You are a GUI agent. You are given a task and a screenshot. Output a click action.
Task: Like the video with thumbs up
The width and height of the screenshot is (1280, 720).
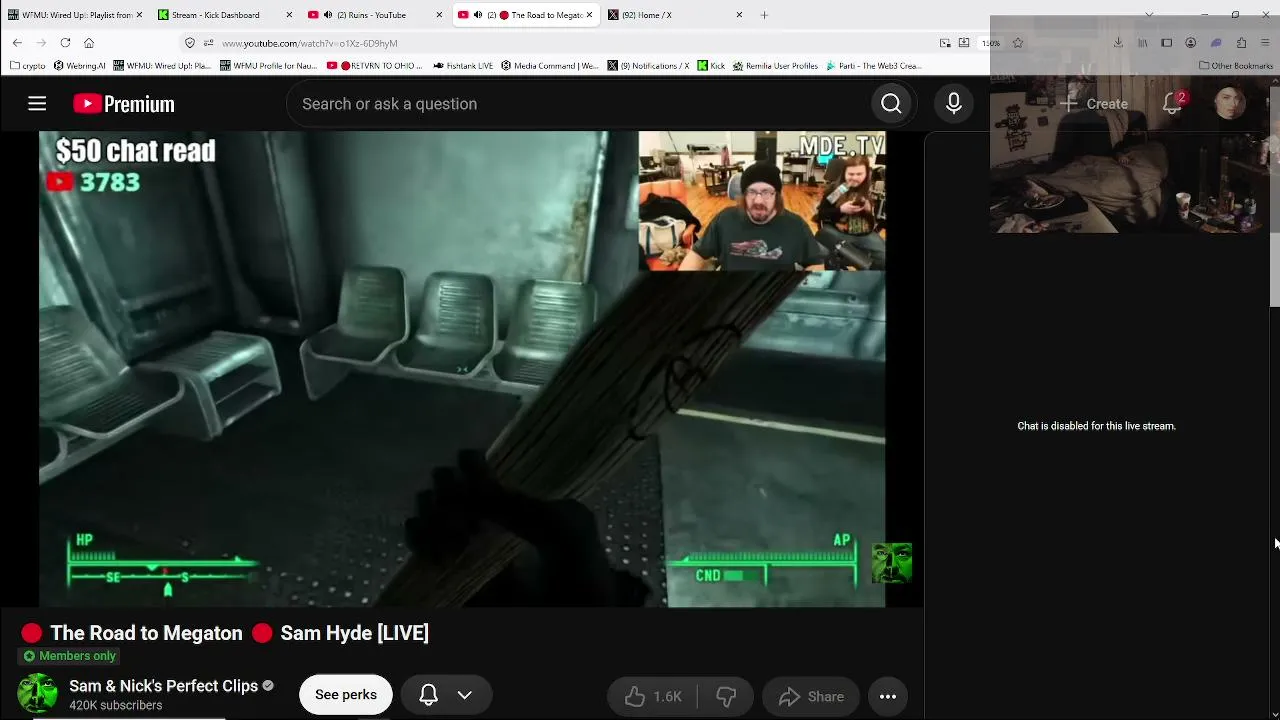pos(653,697)
